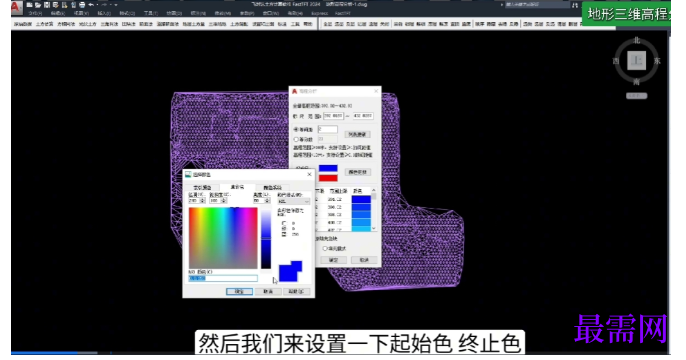This screenshot has height=360, width=686.
Task: Select the 等间距 radio button
Action: (x=296, y=129)
